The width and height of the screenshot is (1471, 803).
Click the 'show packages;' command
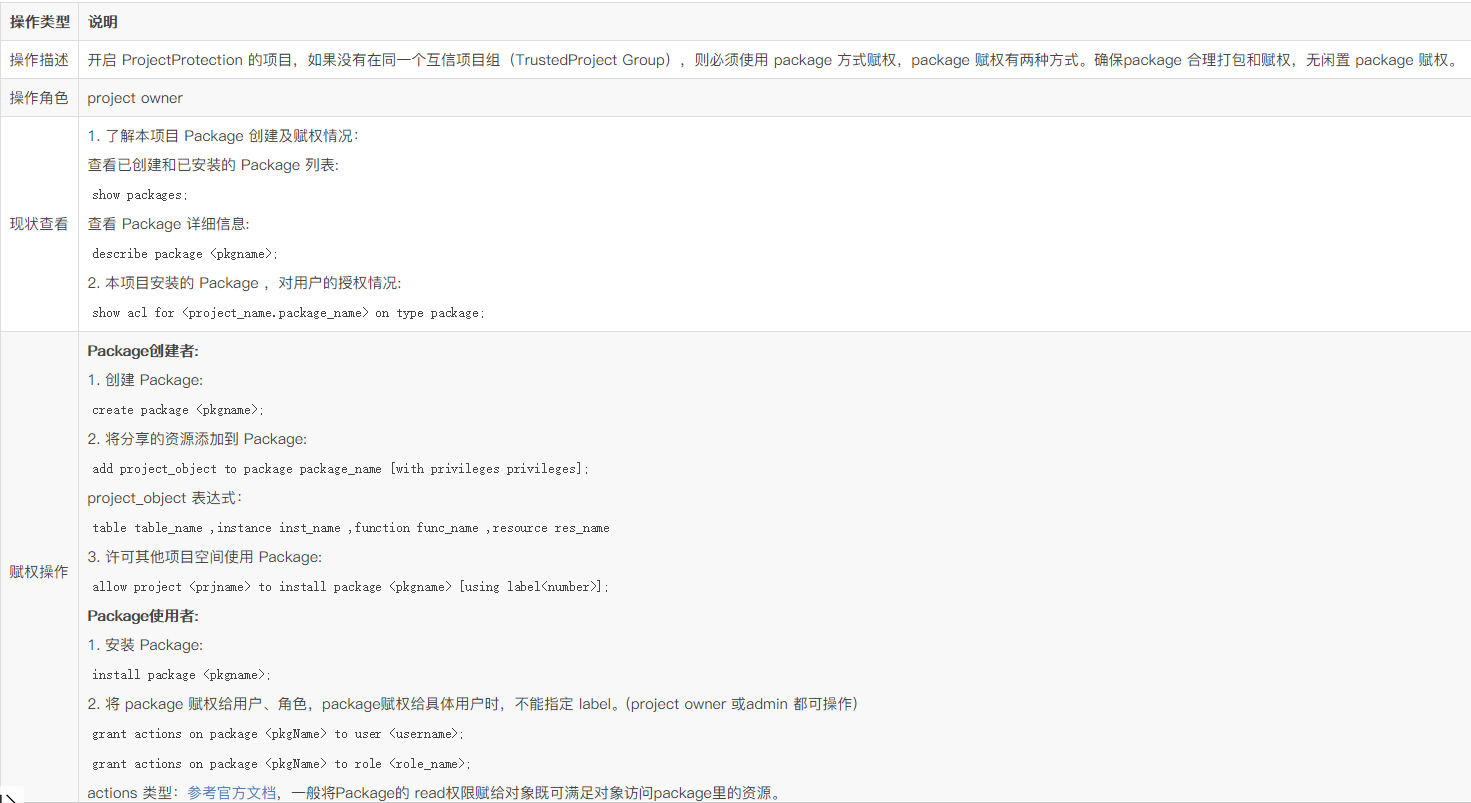140,195
